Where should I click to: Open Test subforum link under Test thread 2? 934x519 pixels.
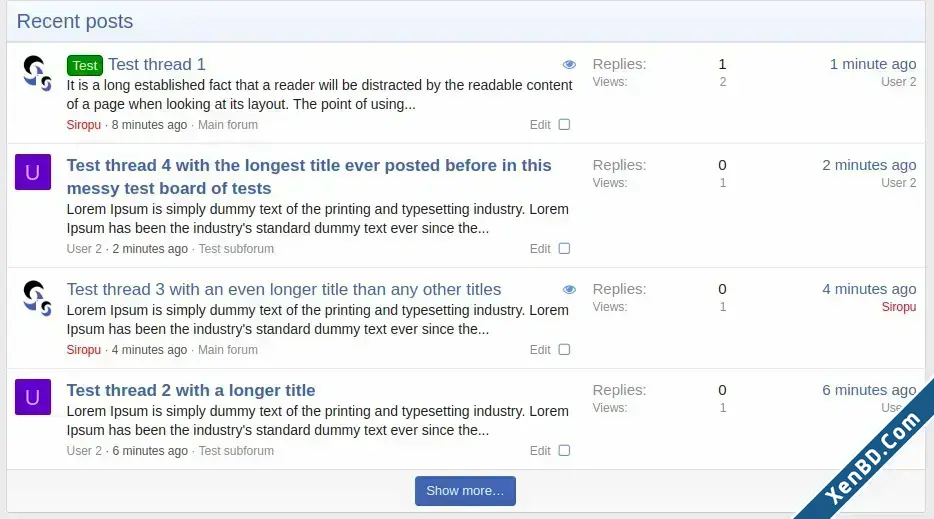(236, 451)
